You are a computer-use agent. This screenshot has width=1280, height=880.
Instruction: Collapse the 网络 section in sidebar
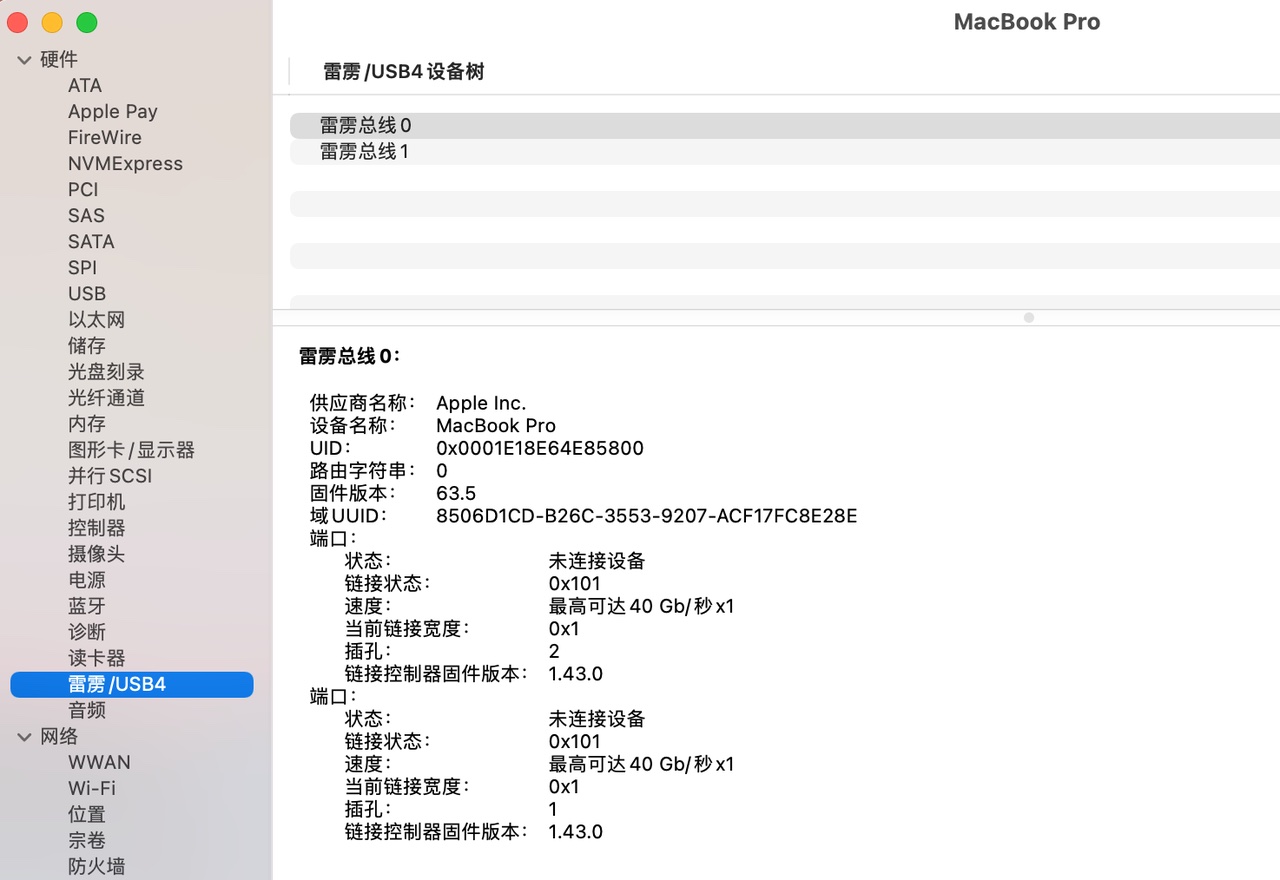click(x=24, y=737)
